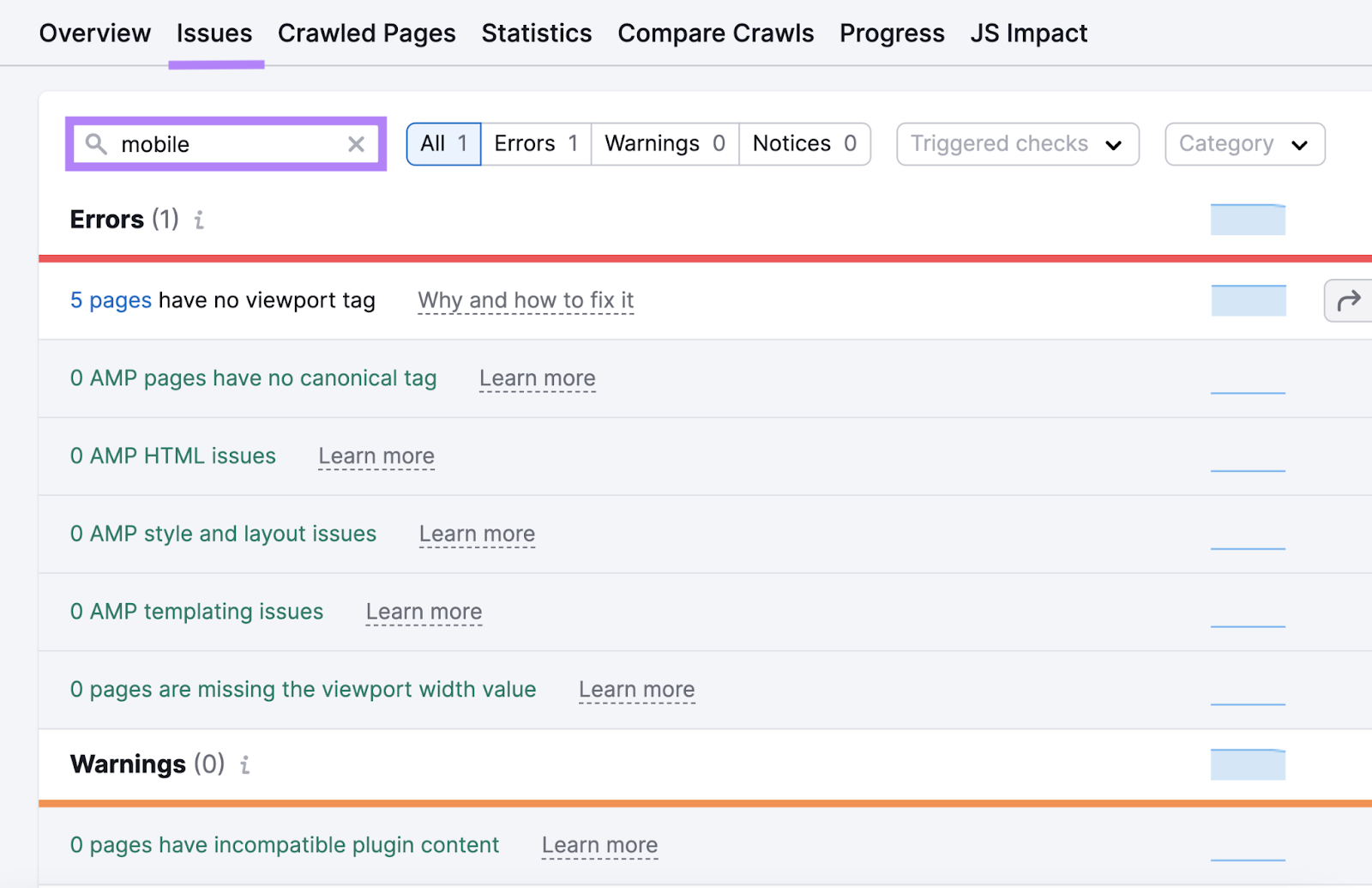
Task: Show all issue types with the All filter
Action: pyautogui.click(x=442, y=143)
